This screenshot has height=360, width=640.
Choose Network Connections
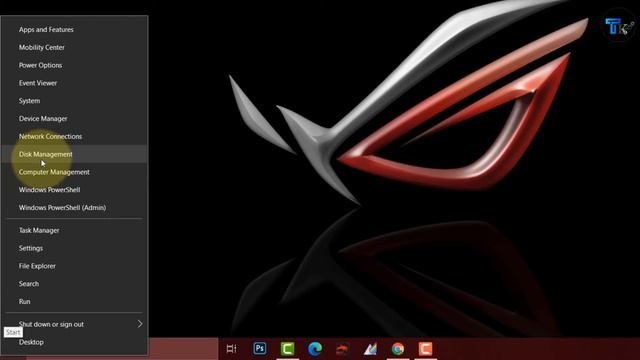74,136
